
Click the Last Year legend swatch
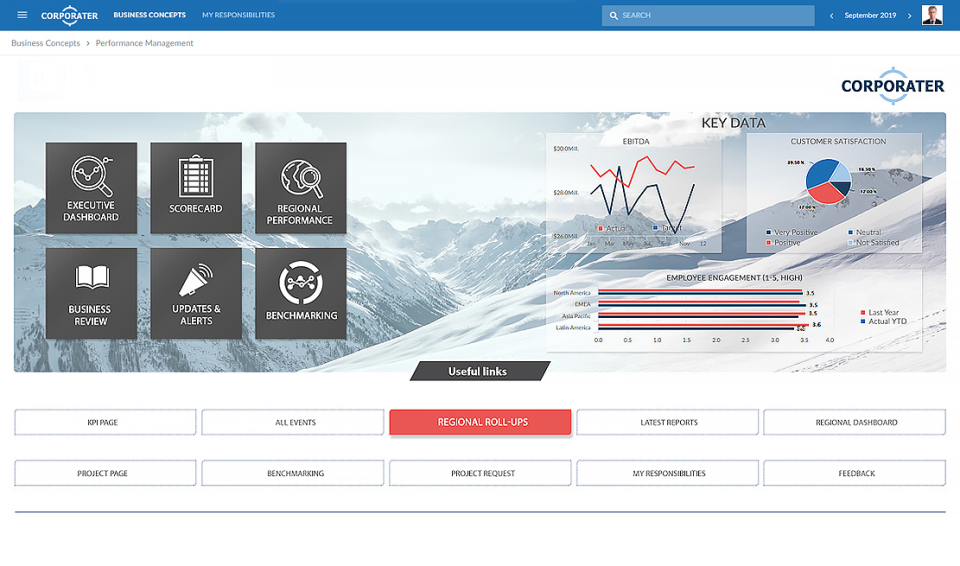click(x=863, y=312)
